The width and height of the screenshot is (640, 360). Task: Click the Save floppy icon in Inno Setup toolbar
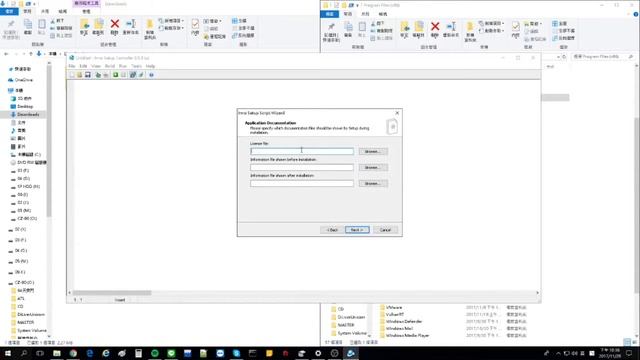[88, 75]
